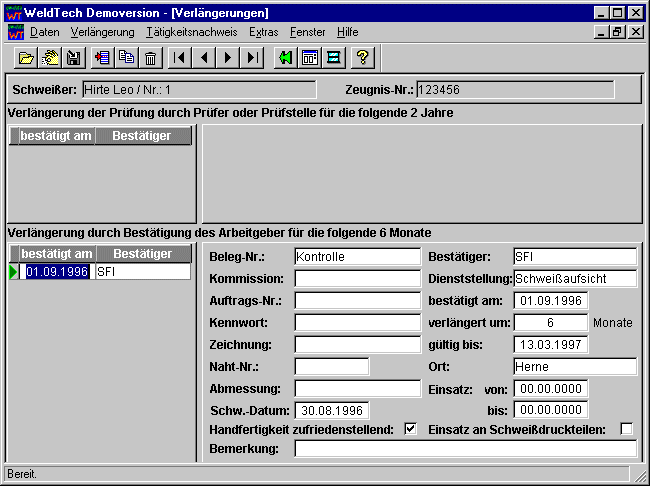This screenshot has height=486, width=650.
Task: Click the Ort field containing Herne
Action: point(574,366)
